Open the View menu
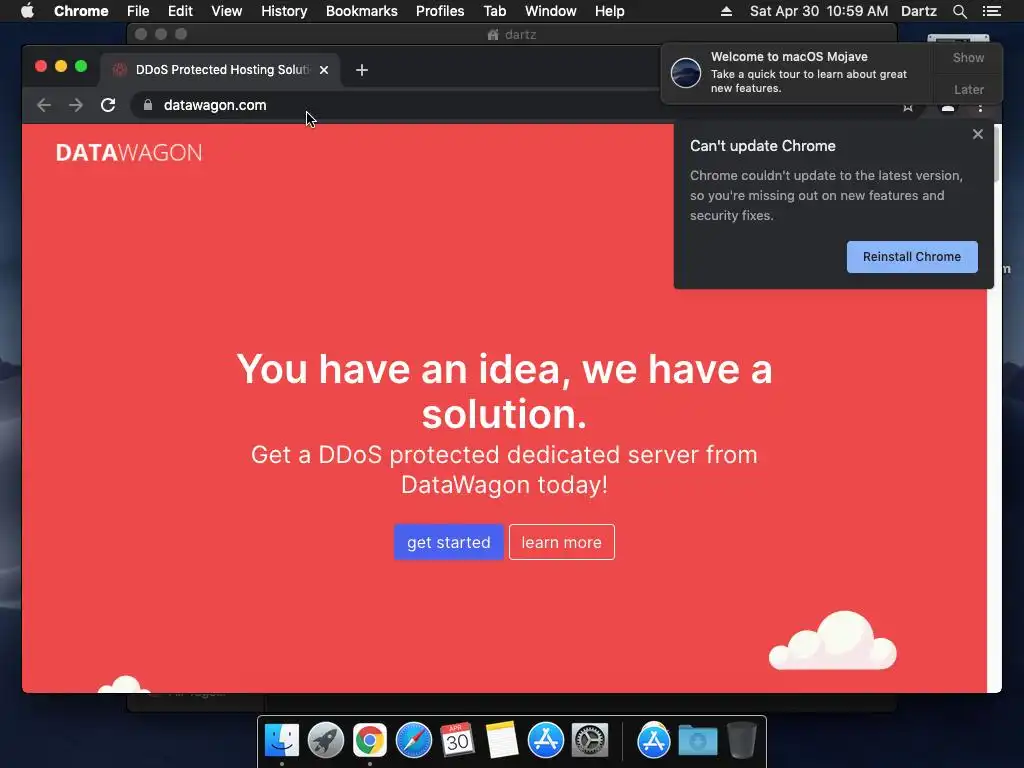This screenshot has width=1024, height=768. coord(227,11)
